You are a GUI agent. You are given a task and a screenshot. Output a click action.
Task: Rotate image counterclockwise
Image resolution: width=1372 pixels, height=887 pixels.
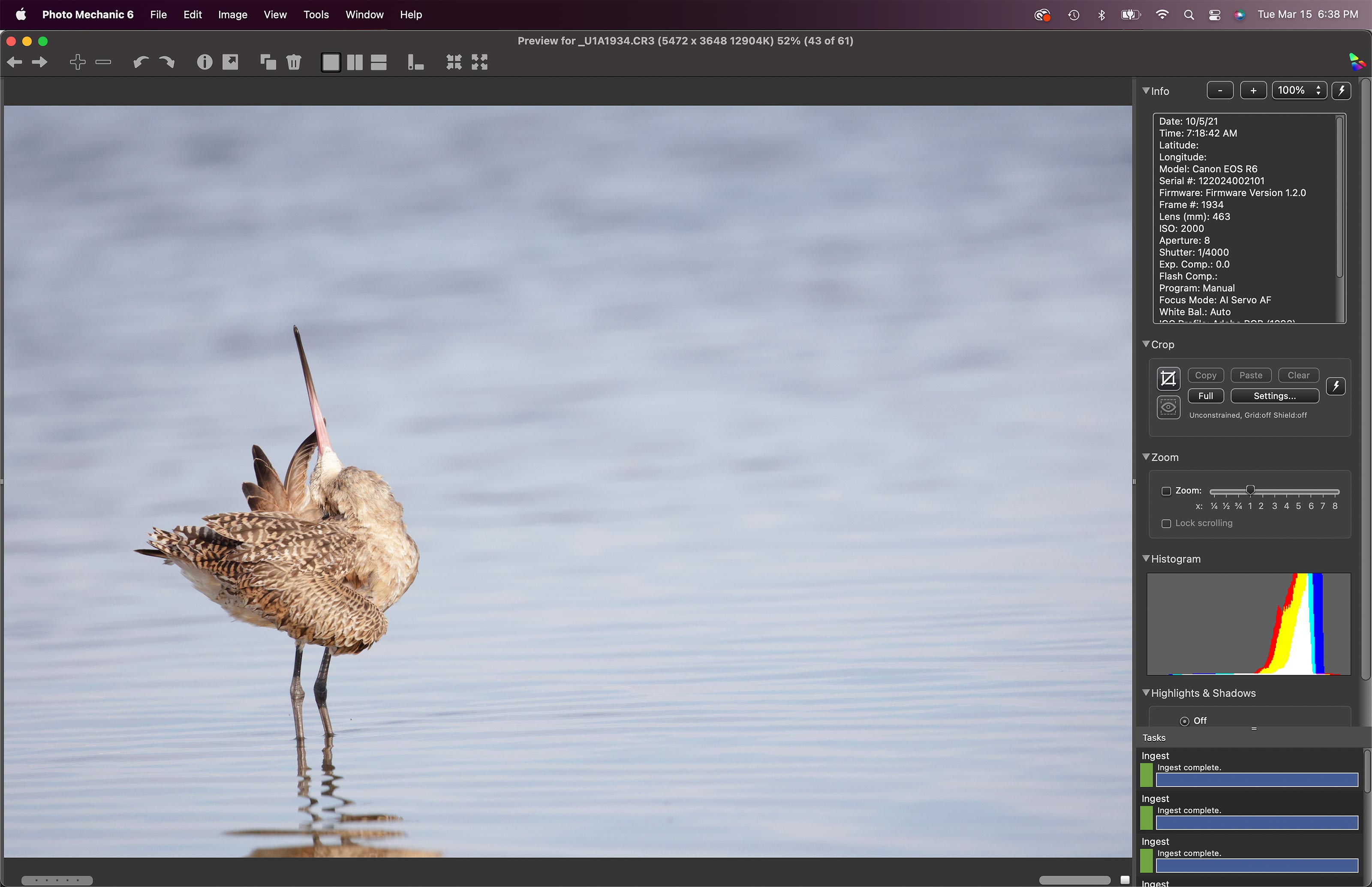141,62
